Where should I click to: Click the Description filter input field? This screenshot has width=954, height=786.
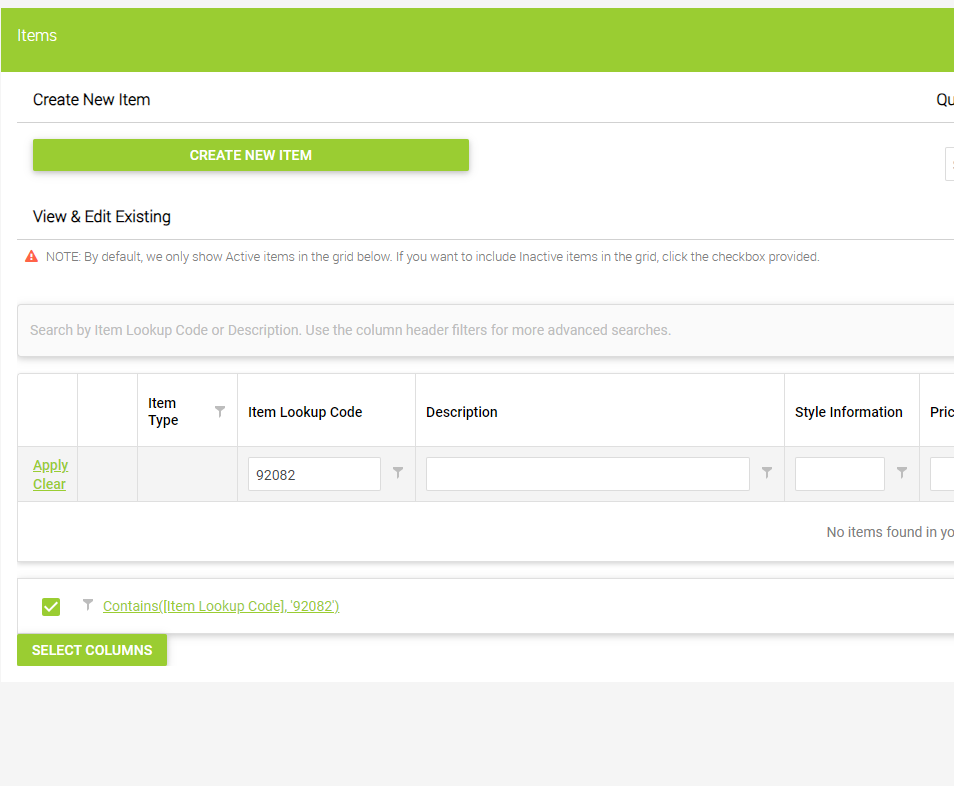tap(588, 474)
